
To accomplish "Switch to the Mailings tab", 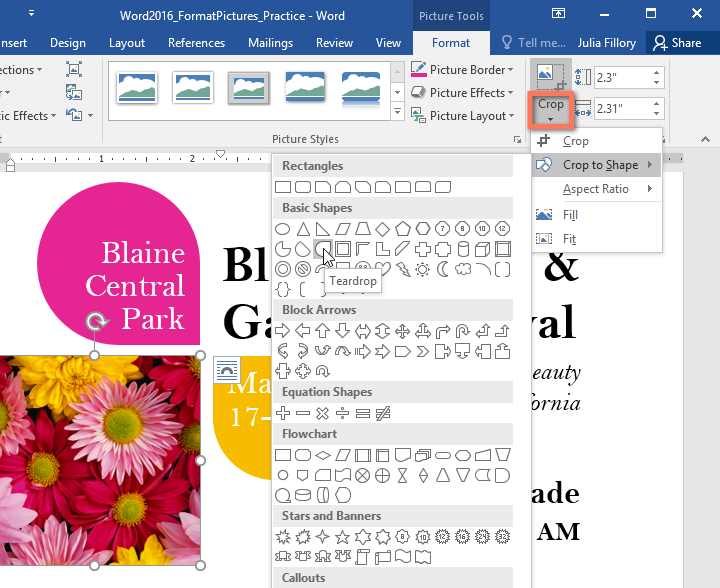I will [269, 43].
